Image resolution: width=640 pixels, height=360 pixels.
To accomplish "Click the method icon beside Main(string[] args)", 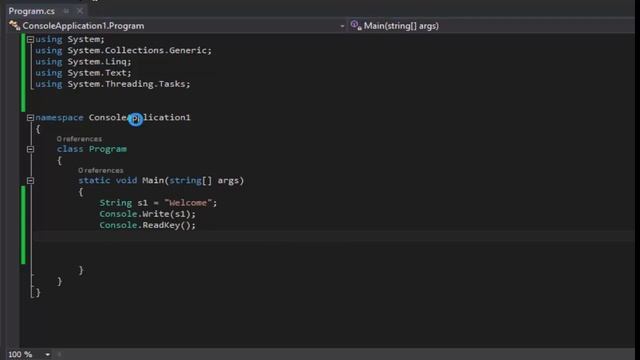I will [356, 26].
